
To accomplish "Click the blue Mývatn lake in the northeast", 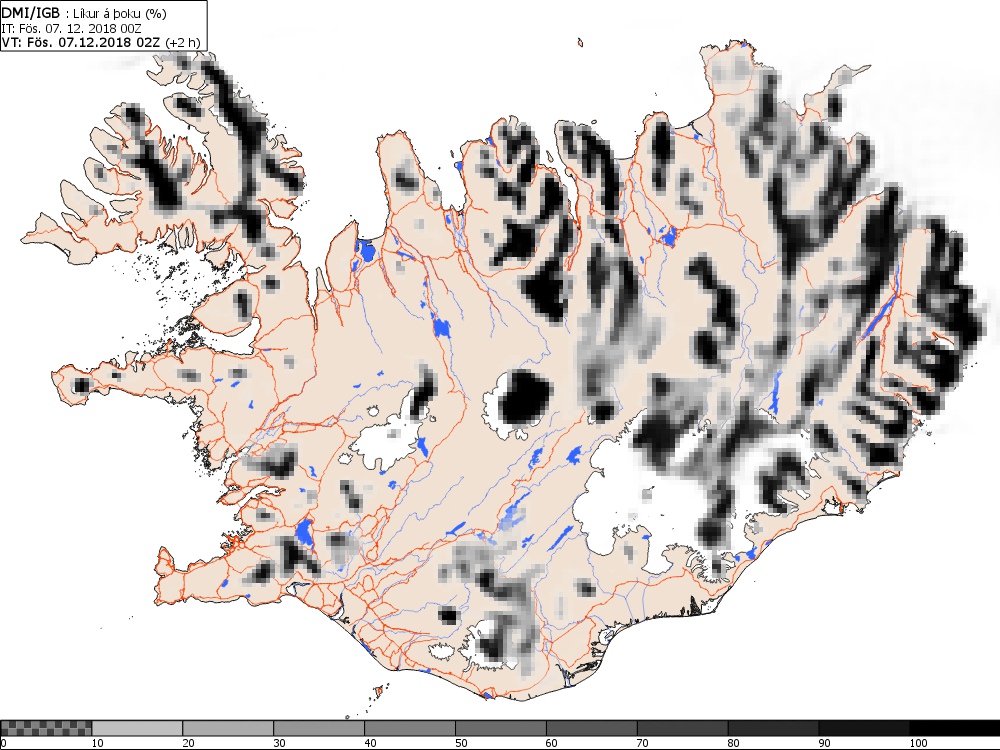I will pos(669,237).
